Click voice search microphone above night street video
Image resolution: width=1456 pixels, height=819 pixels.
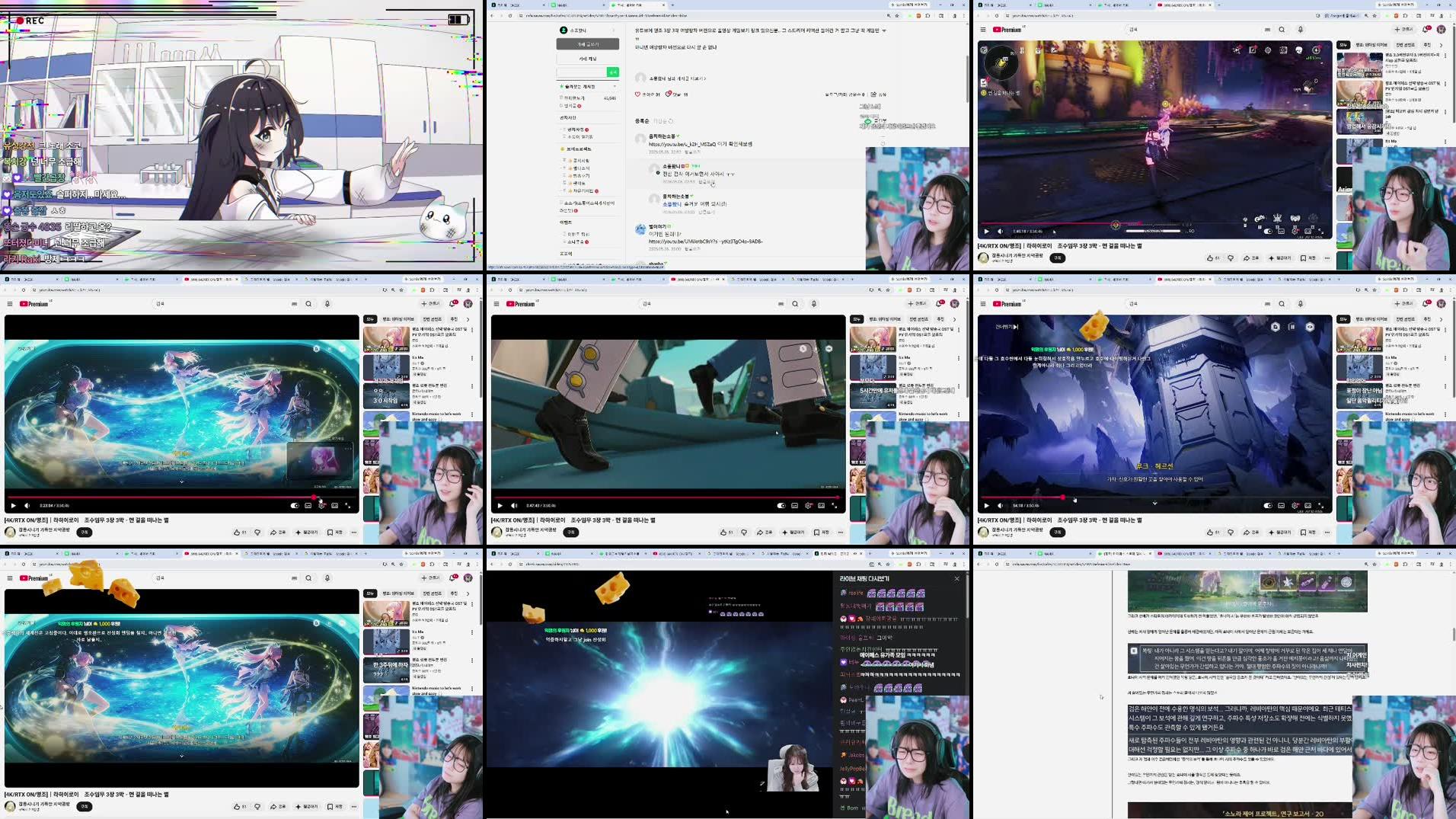coord(1301,30)
